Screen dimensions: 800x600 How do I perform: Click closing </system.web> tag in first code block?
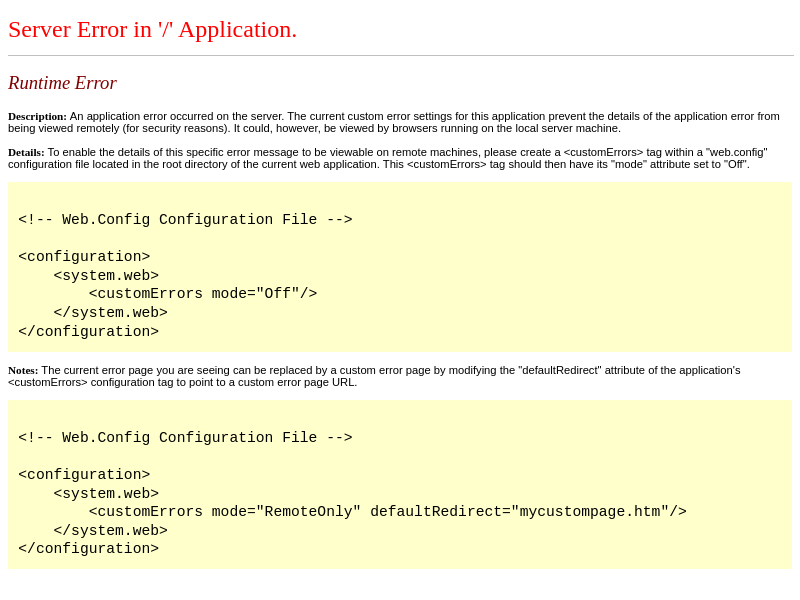pos(110,313)
